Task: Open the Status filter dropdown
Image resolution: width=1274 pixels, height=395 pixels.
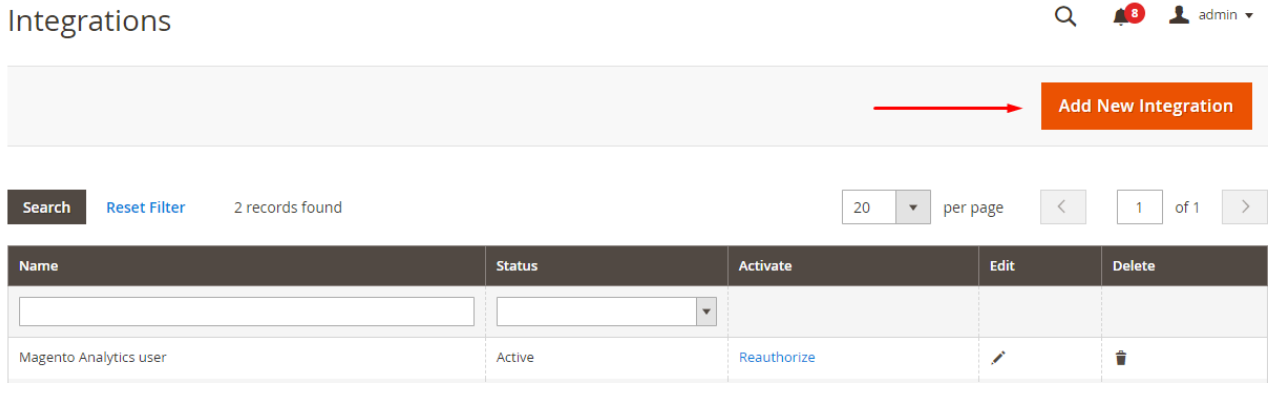Action: (607, 312)
